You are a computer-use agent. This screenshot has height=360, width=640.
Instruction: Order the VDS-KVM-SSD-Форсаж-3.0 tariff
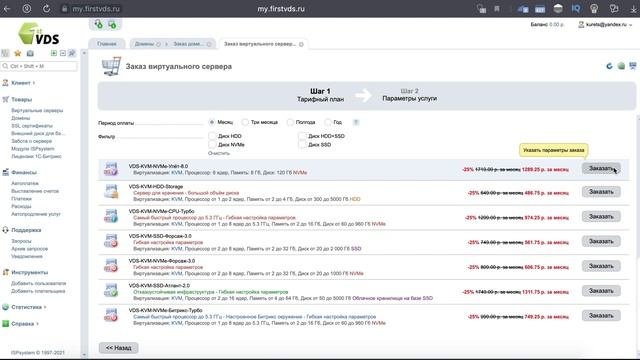click(x=601, y=241)
